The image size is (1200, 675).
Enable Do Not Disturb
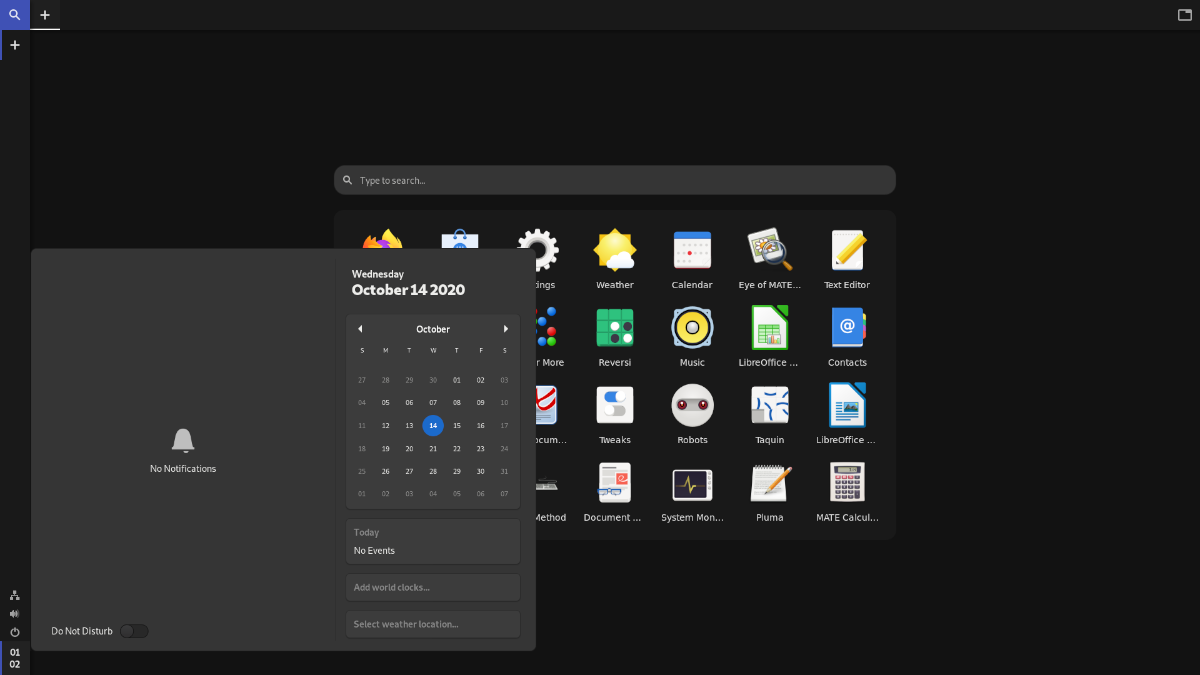(134, 630)
